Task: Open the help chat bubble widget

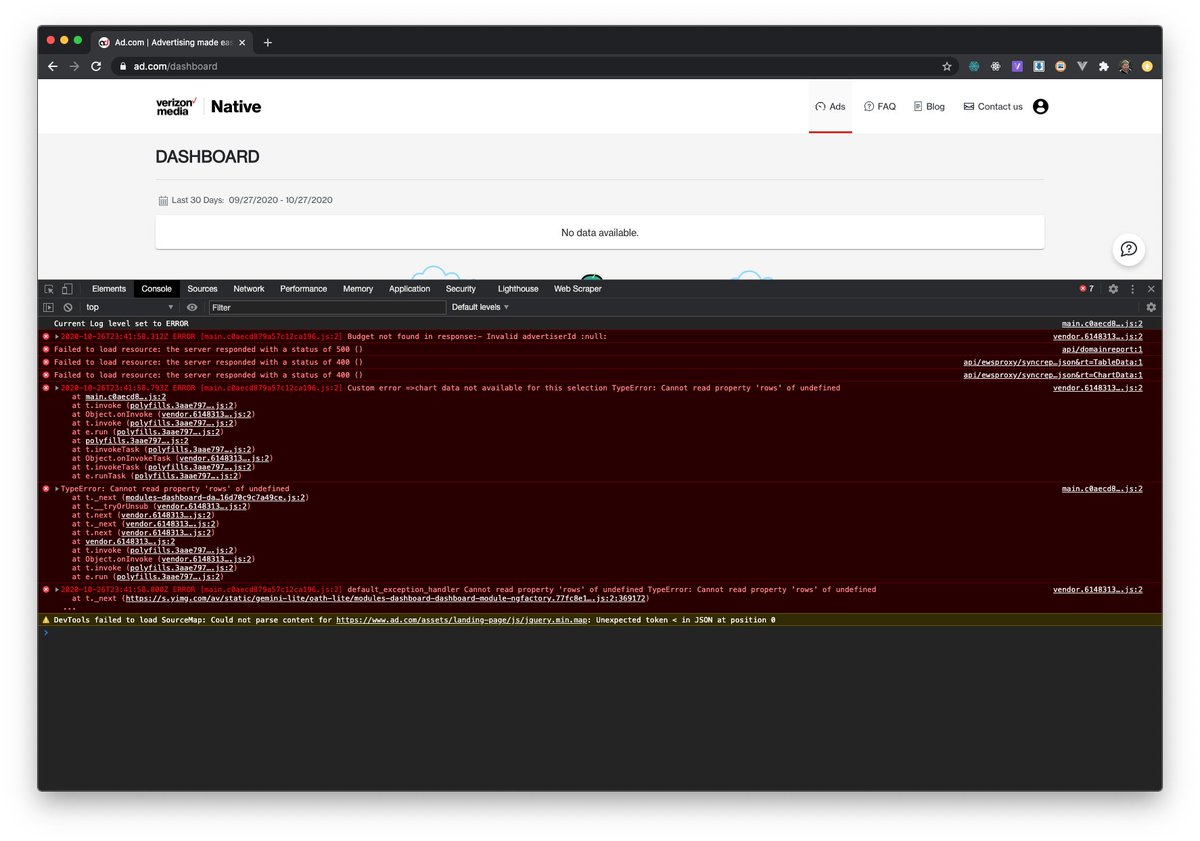Action: coord(1129,249)
